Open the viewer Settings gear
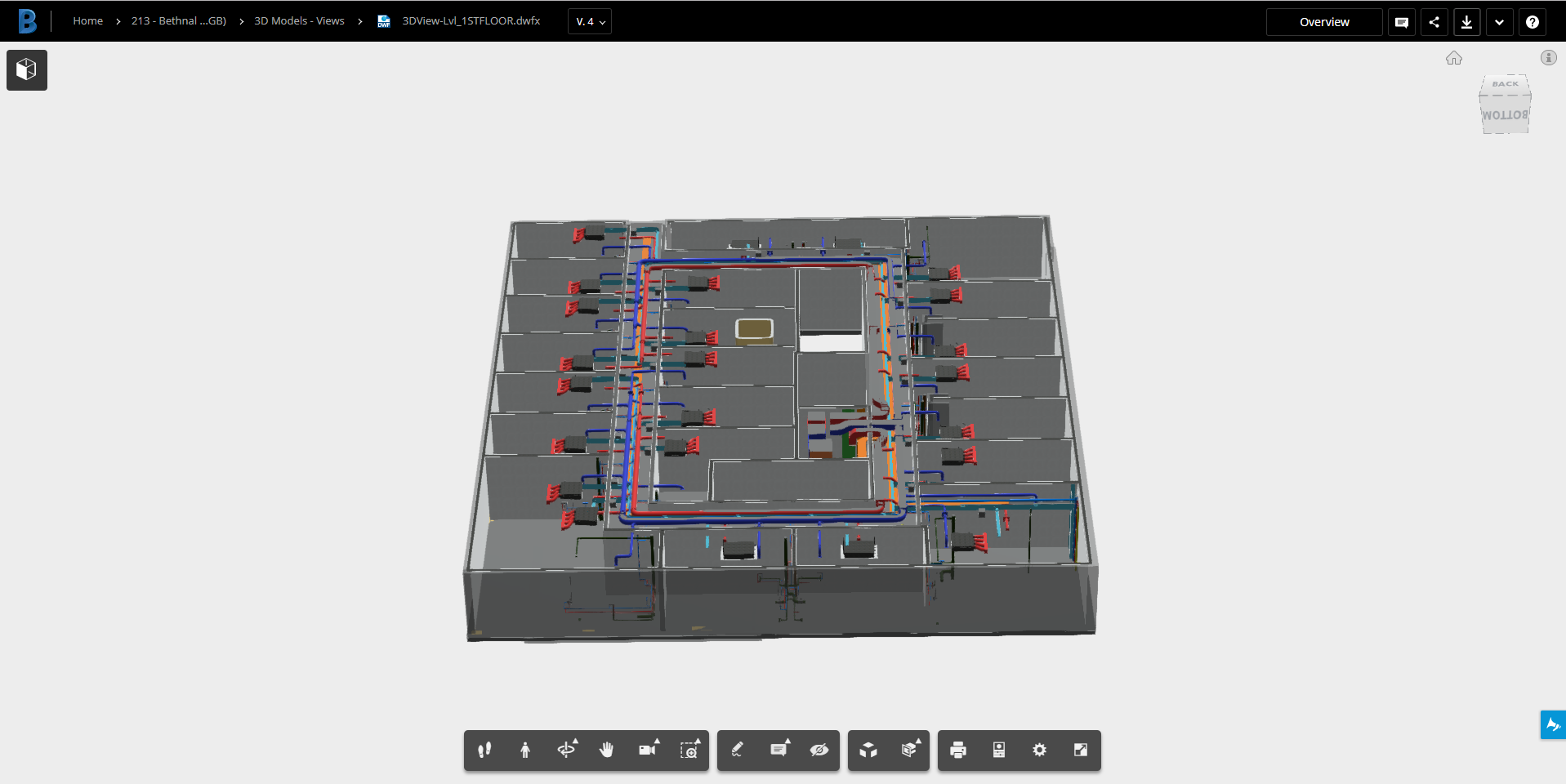Screen dimensions: 1566x784 tap(1039, 750)
